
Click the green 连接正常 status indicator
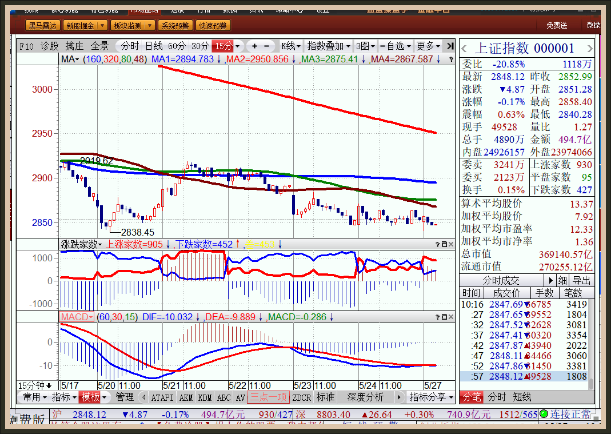pos(544,414)
